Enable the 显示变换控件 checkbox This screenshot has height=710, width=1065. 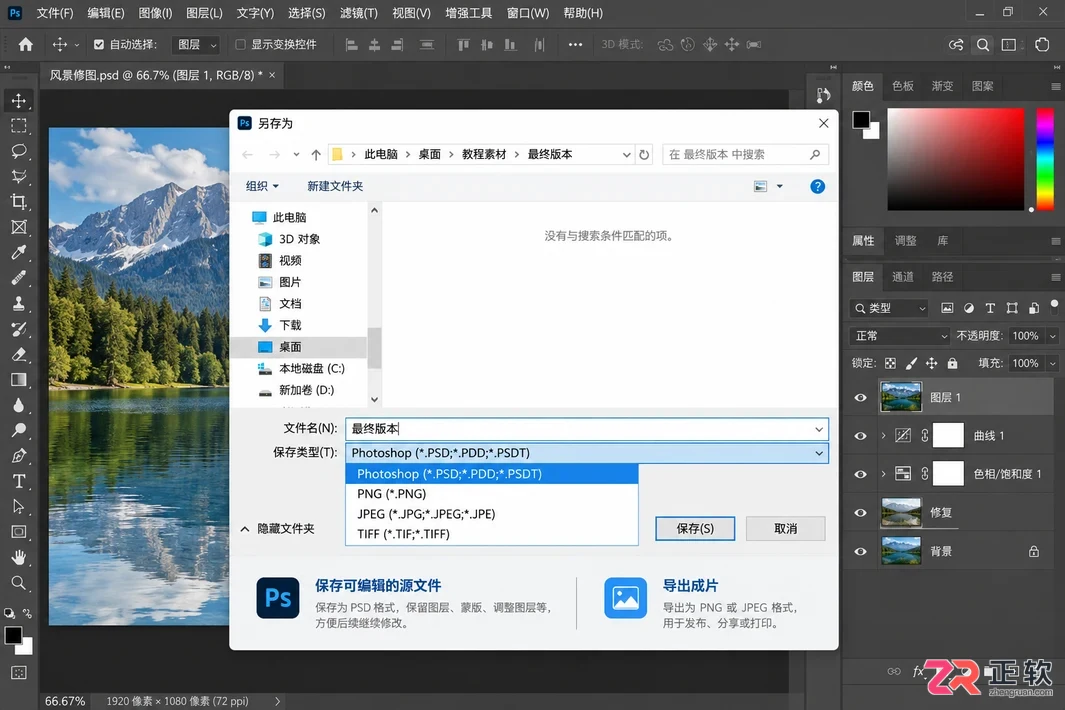click(x=240, y=45)
